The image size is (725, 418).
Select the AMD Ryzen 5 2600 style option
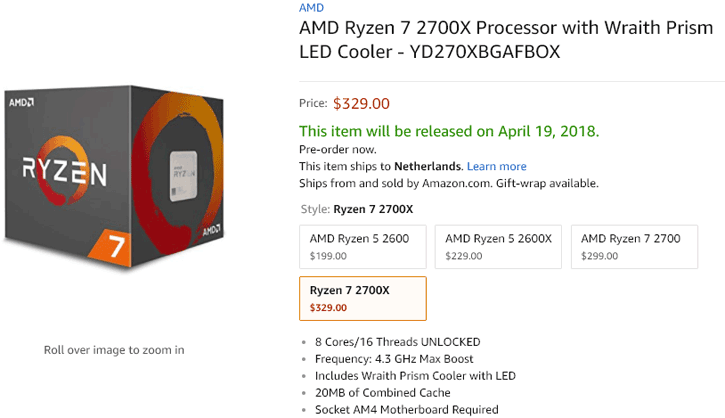362,246
